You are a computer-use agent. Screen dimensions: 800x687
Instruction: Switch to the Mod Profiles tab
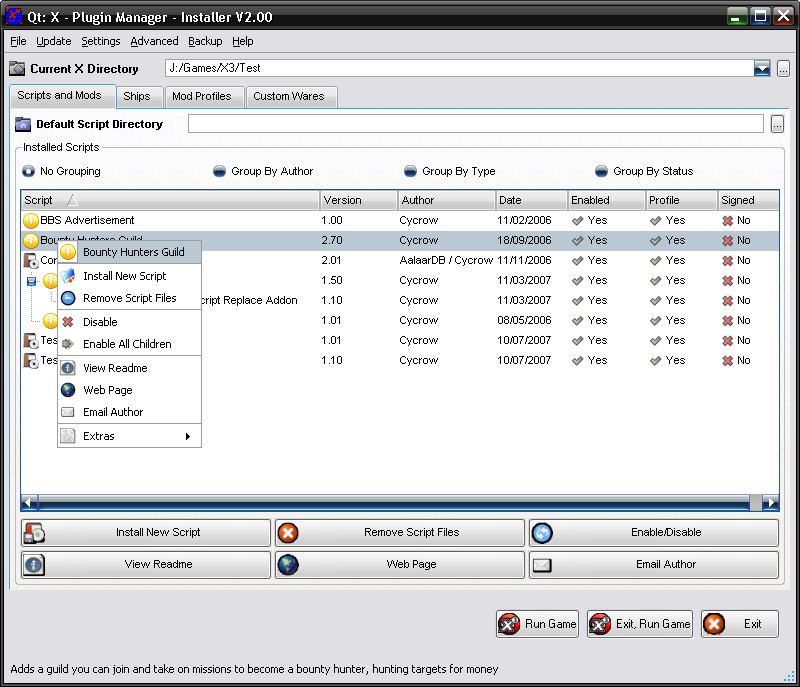(201, 96)
